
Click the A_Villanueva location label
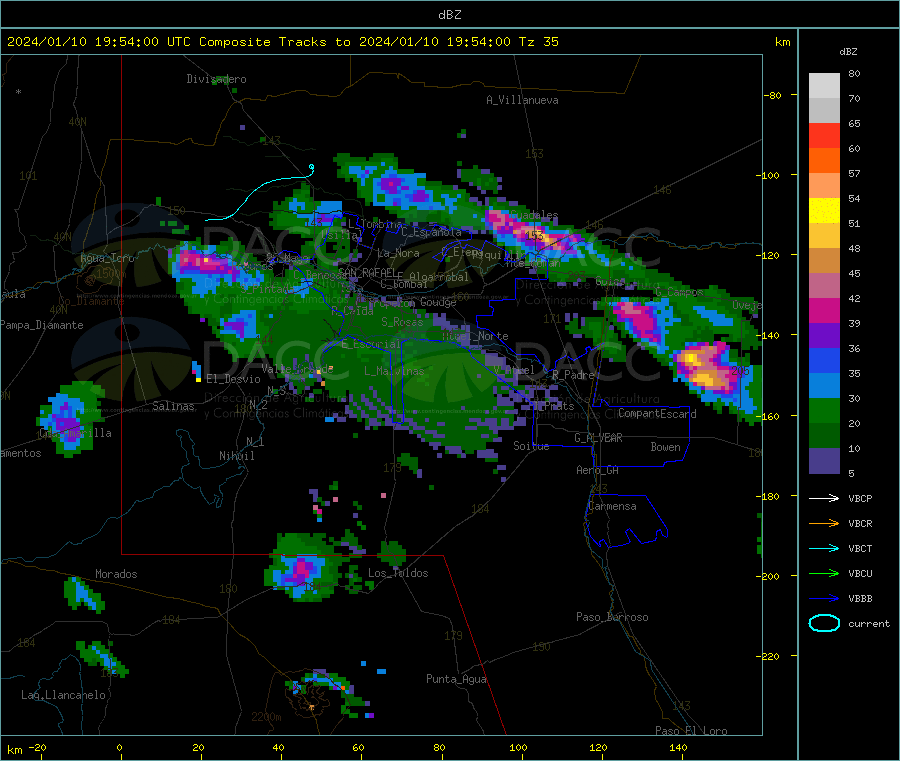pyautogui.click(x=522, y=100)
